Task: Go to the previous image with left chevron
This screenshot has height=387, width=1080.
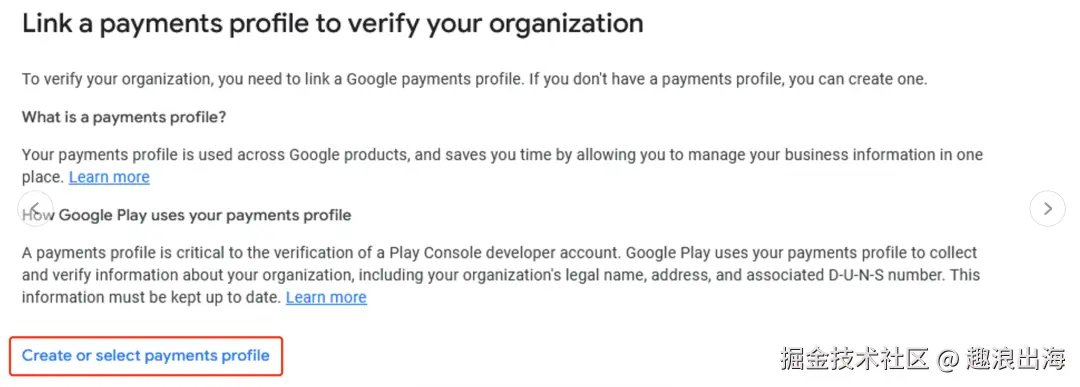Action: coord(34,209)
